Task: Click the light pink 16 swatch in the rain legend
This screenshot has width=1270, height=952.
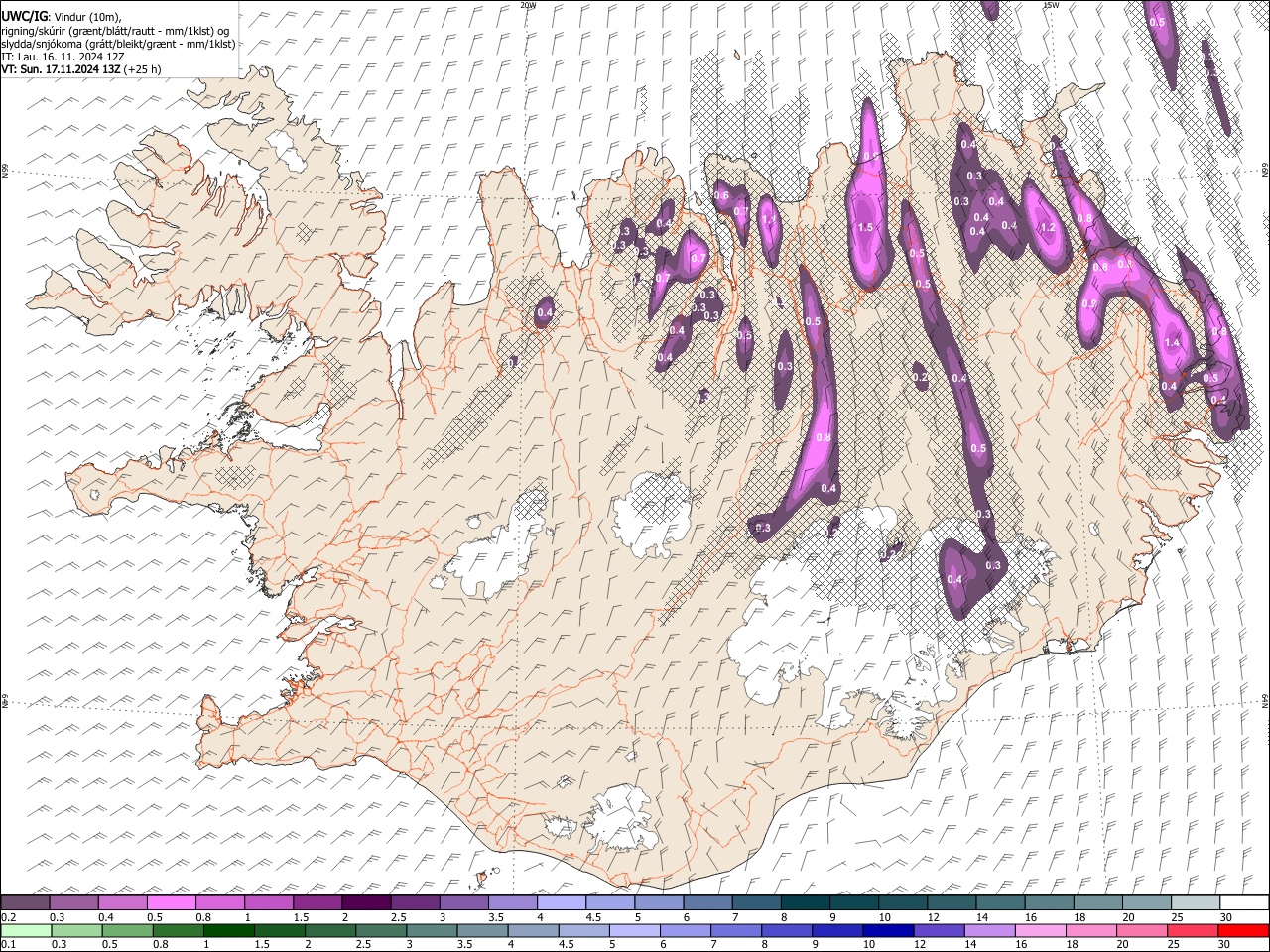Action: (x=1040, y=930)
